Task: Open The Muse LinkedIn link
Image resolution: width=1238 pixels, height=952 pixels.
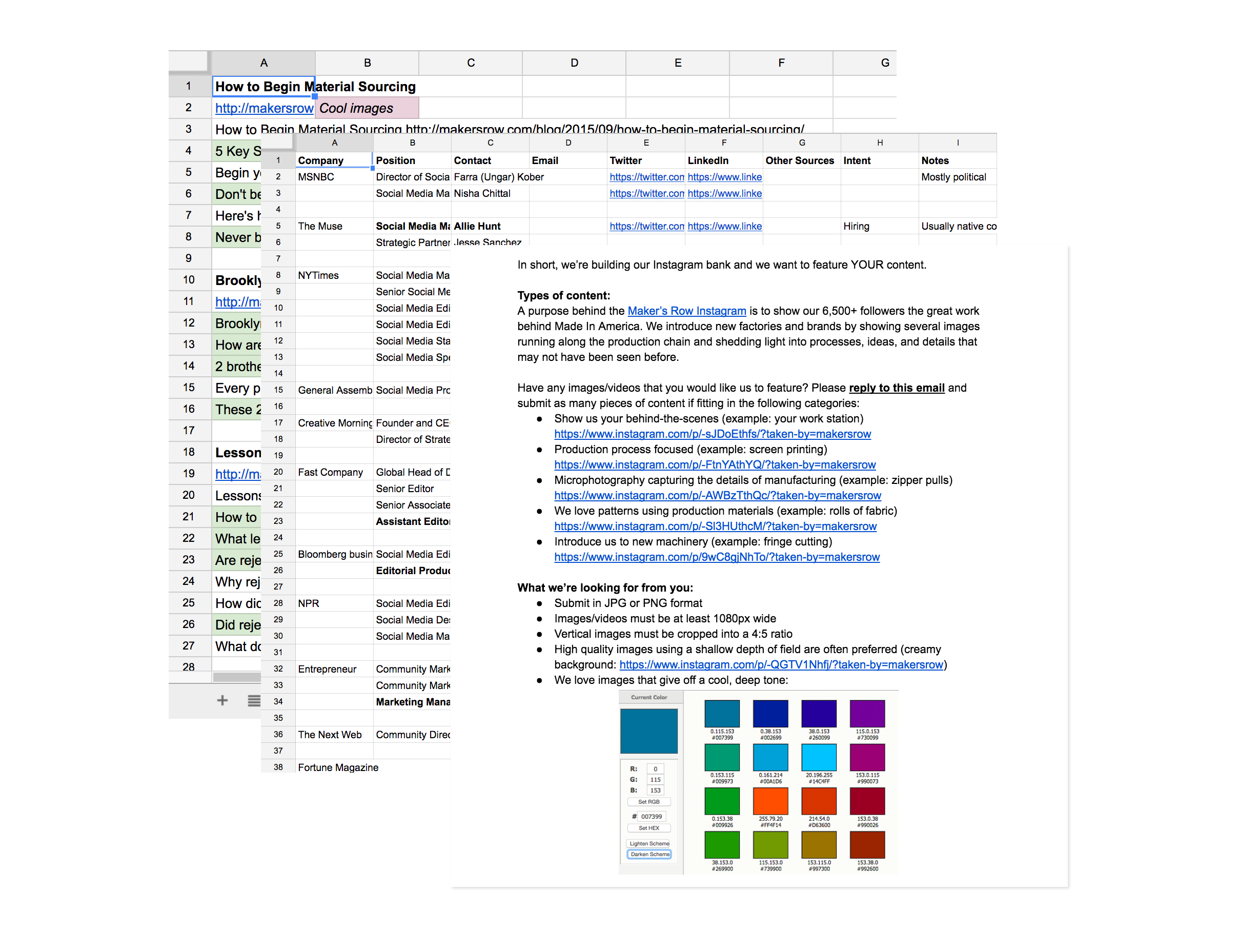Action: coord(724,226)
